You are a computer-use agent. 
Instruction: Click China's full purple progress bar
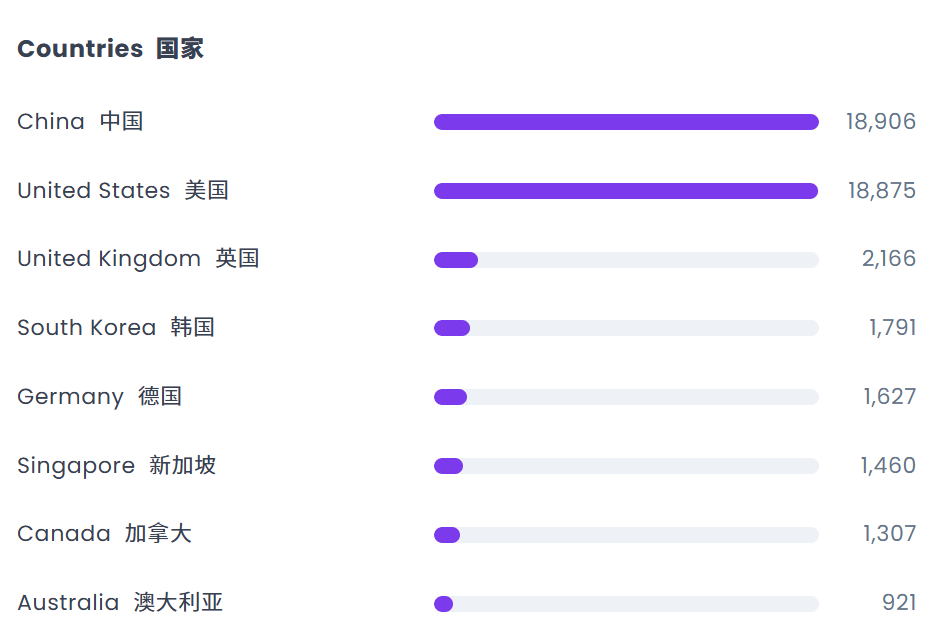coord(626,122)
